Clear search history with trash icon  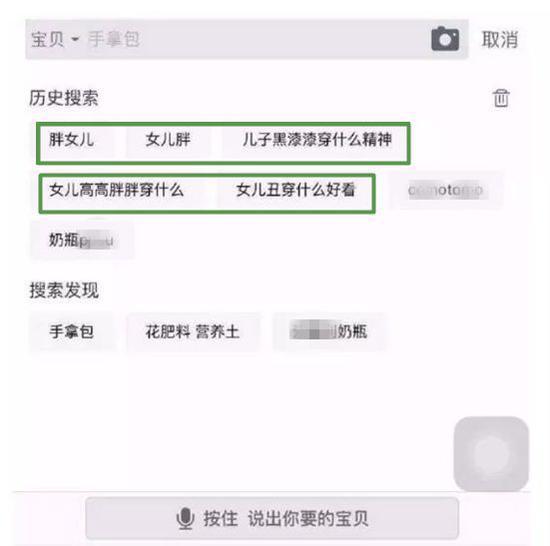501,98
